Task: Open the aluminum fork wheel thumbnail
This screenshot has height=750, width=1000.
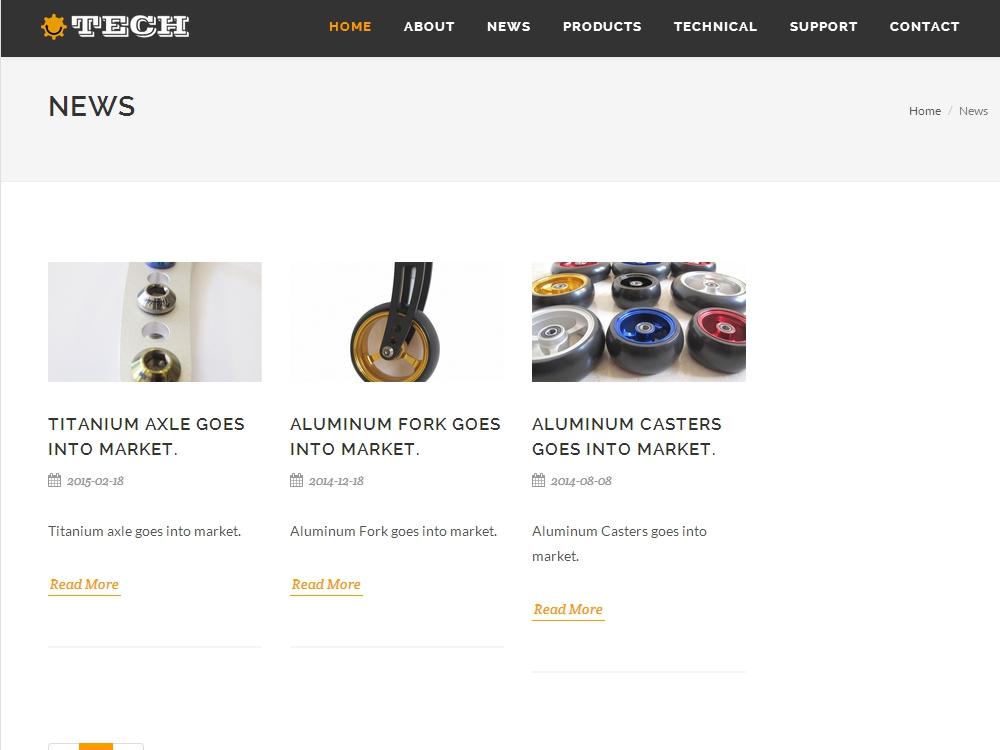Action: pyautogui.click(x=397, y=322)
